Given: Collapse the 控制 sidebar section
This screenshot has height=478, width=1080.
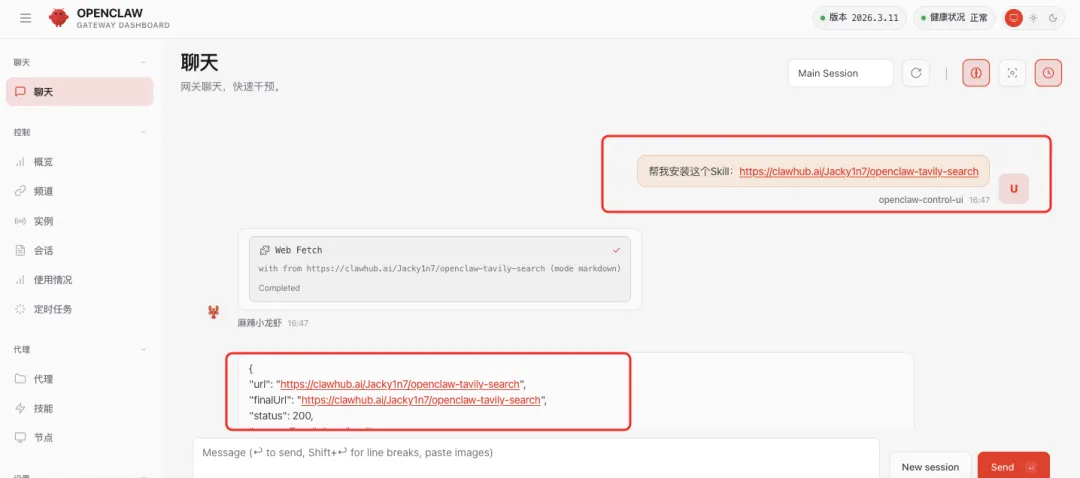Looking at the screenshot, I should (x=143, y=132).
